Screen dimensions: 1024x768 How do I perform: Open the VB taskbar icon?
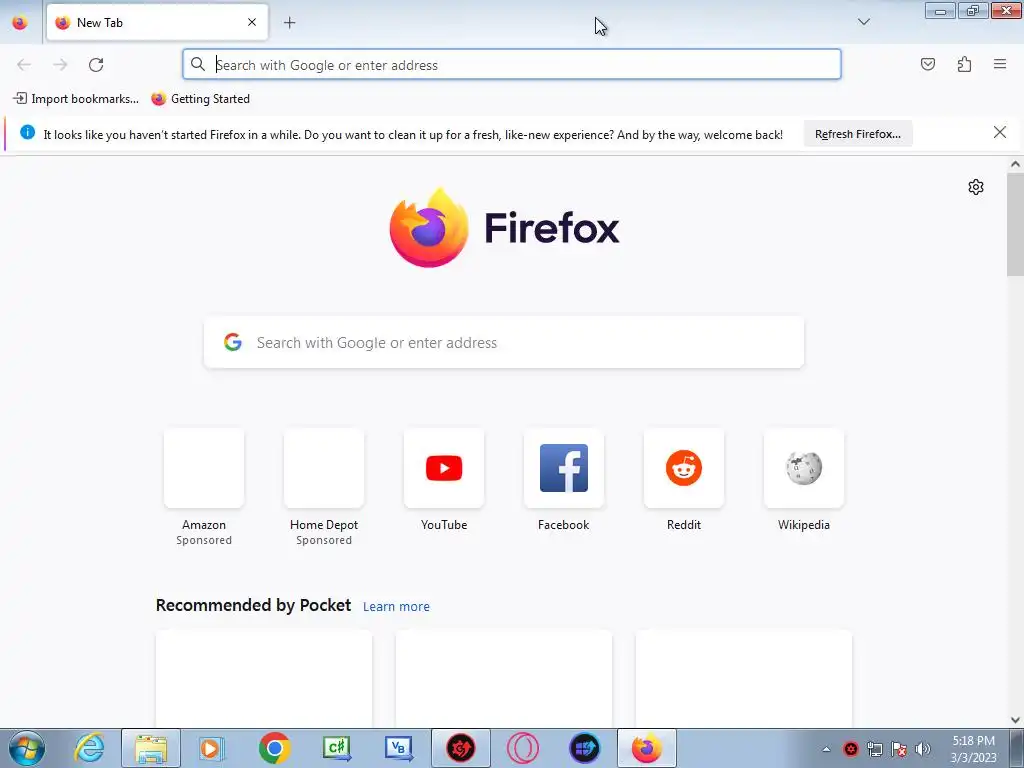pyautogui.click(x=398, y=748)
